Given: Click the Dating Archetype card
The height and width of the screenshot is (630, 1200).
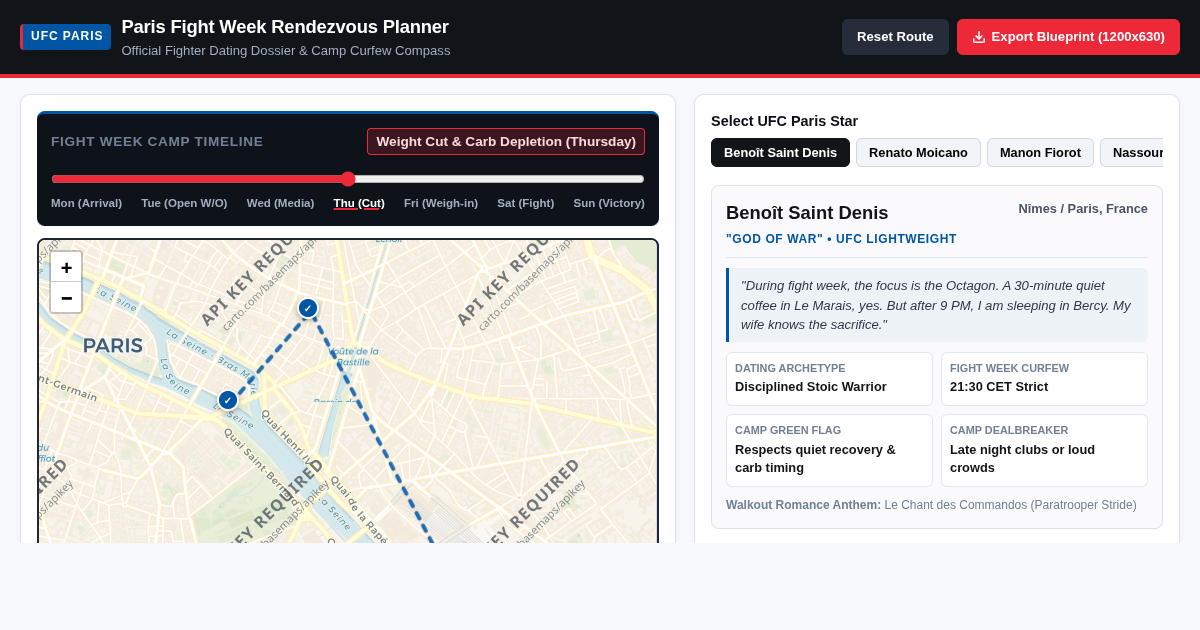Looking at the screenshot, I should [829, 379].
